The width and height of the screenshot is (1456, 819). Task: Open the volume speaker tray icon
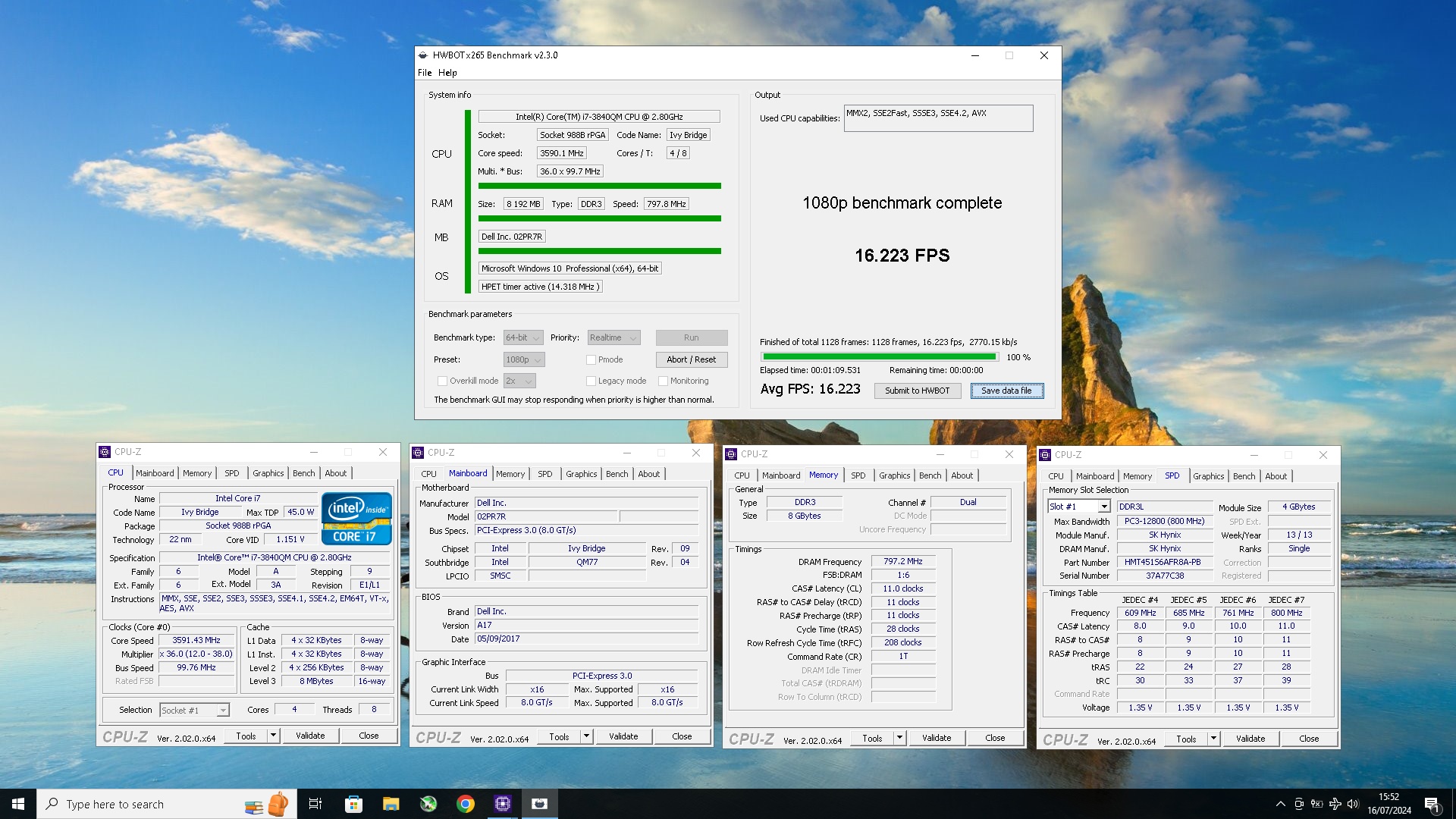[x=1354, y=804]
